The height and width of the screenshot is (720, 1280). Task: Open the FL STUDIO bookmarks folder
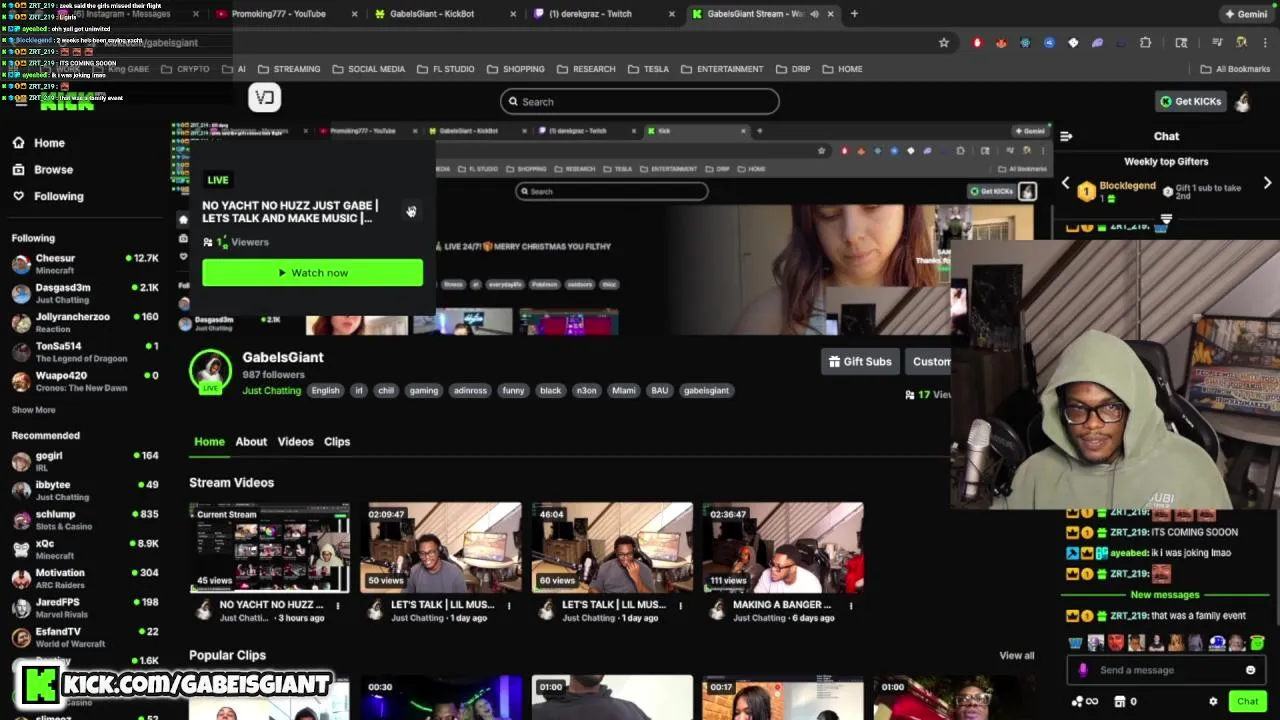(x=445, y=69)
